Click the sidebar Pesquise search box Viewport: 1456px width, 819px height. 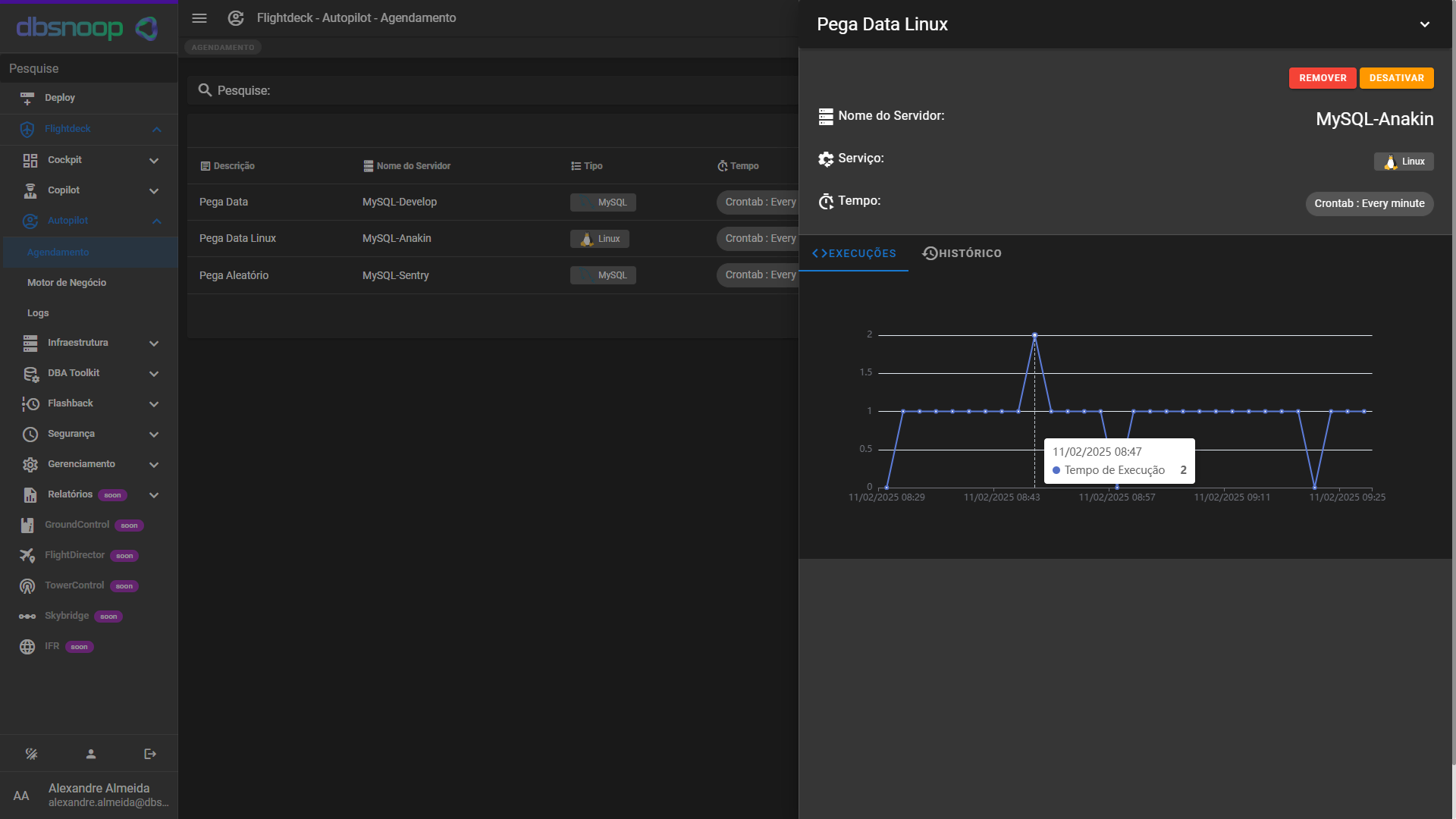pos(89,68)
